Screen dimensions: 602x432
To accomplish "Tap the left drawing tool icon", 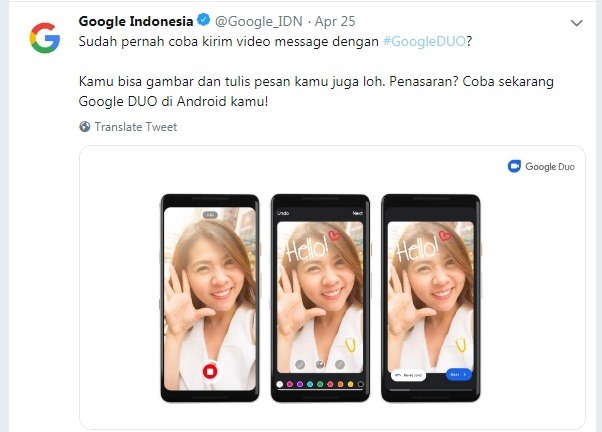I will [300, 364].
